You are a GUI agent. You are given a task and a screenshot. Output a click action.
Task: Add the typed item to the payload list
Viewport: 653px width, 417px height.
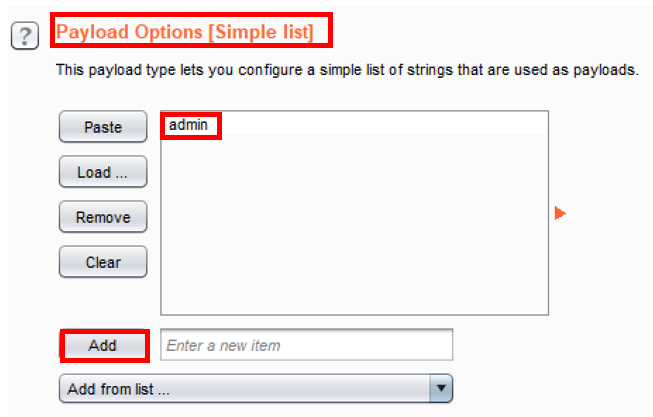(x=103, y=345)
